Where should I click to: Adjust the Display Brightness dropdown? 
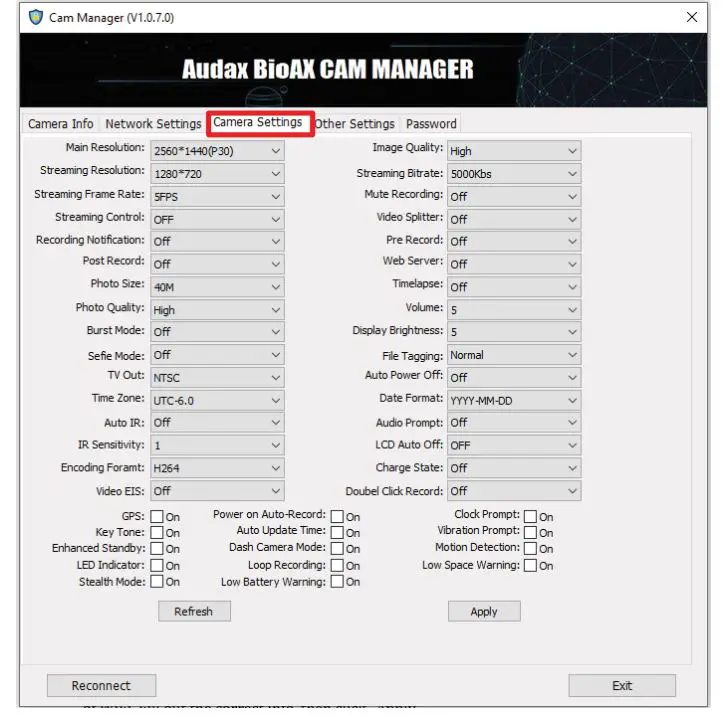[514, 332]
